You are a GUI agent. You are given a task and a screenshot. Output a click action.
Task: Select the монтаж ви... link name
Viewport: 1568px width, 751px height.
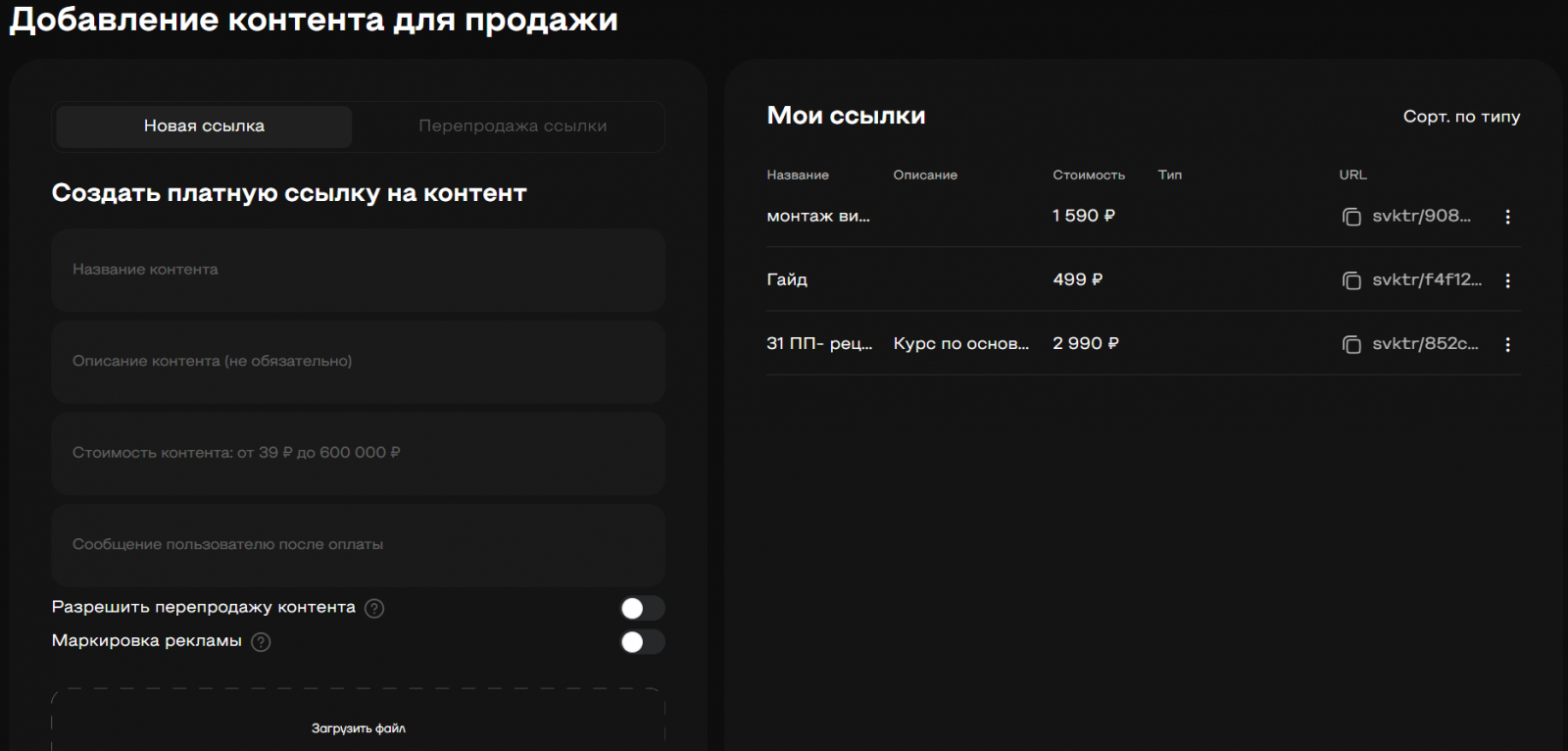pos(818,216)
